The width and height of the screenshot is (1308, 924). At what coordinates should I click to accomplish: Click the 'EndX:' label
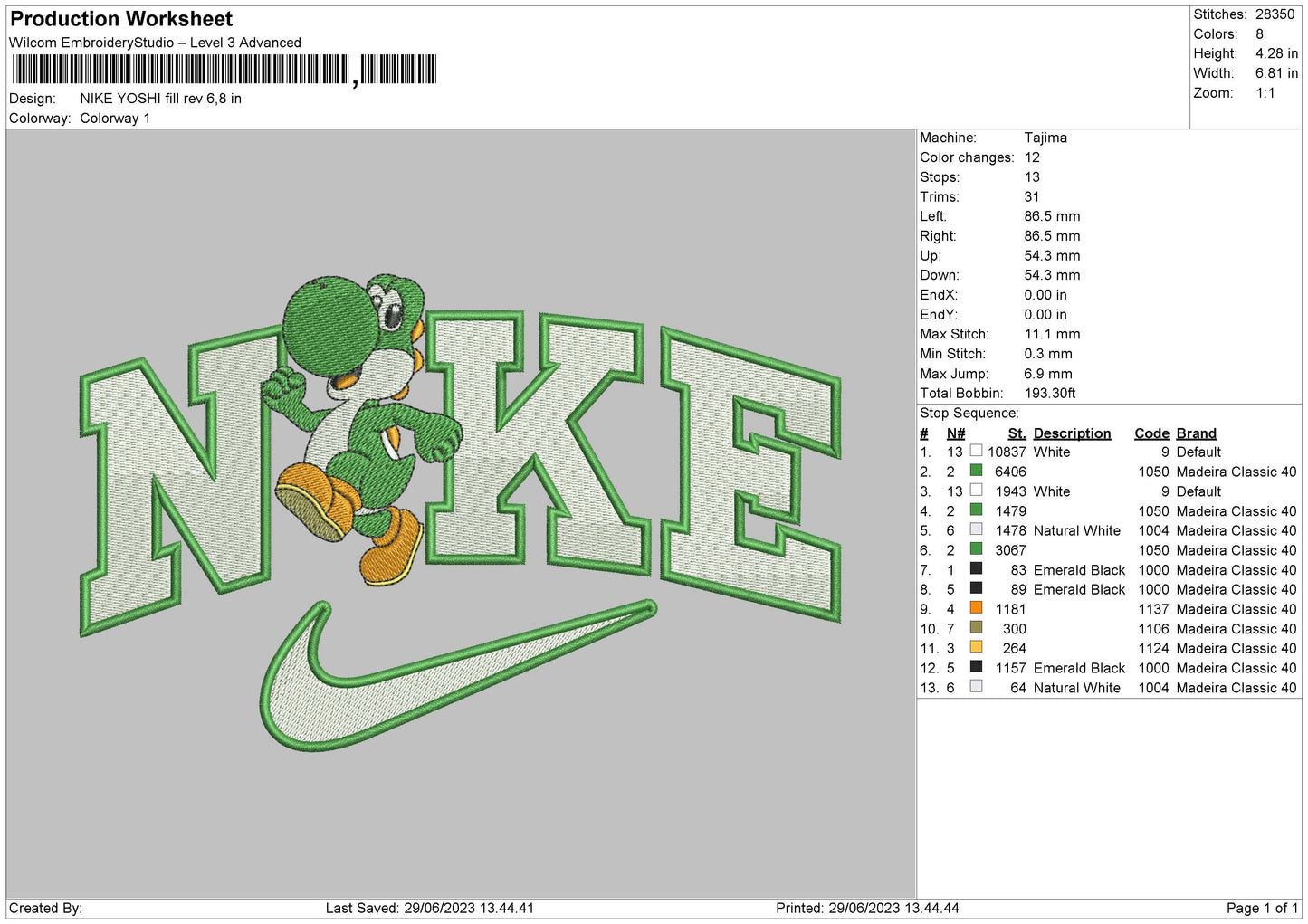tap(939, 295)
